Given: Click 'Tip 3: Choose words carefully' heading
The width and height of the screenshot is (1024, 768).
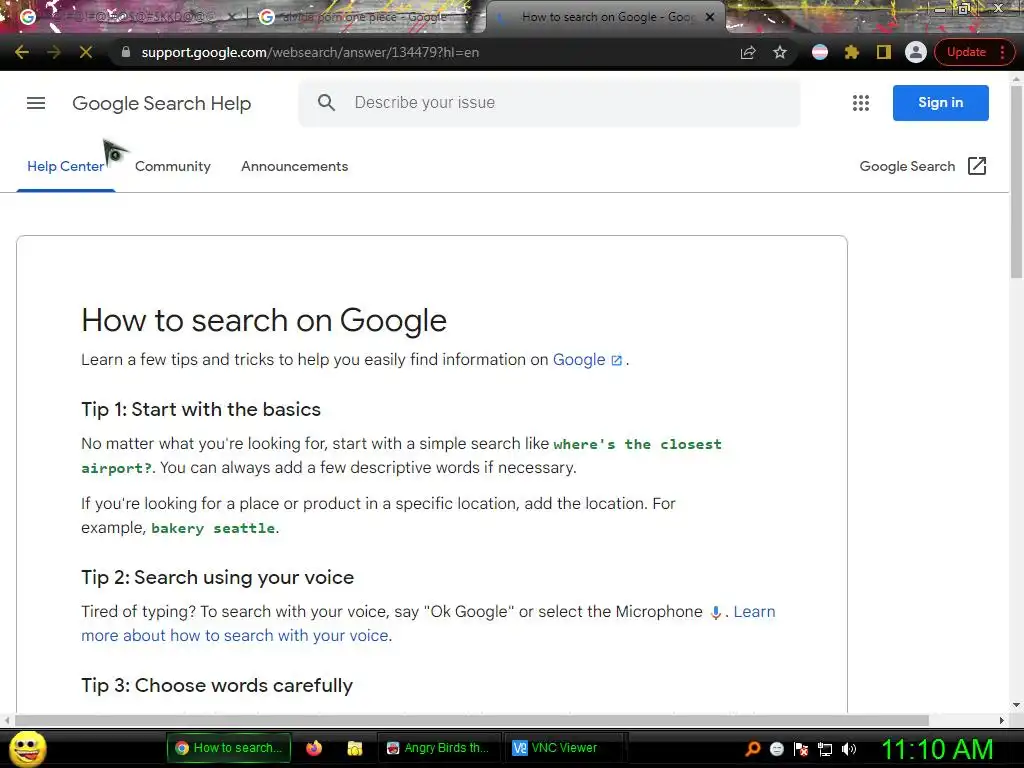Looking at the screenshot, I should (x=217, y=685).
